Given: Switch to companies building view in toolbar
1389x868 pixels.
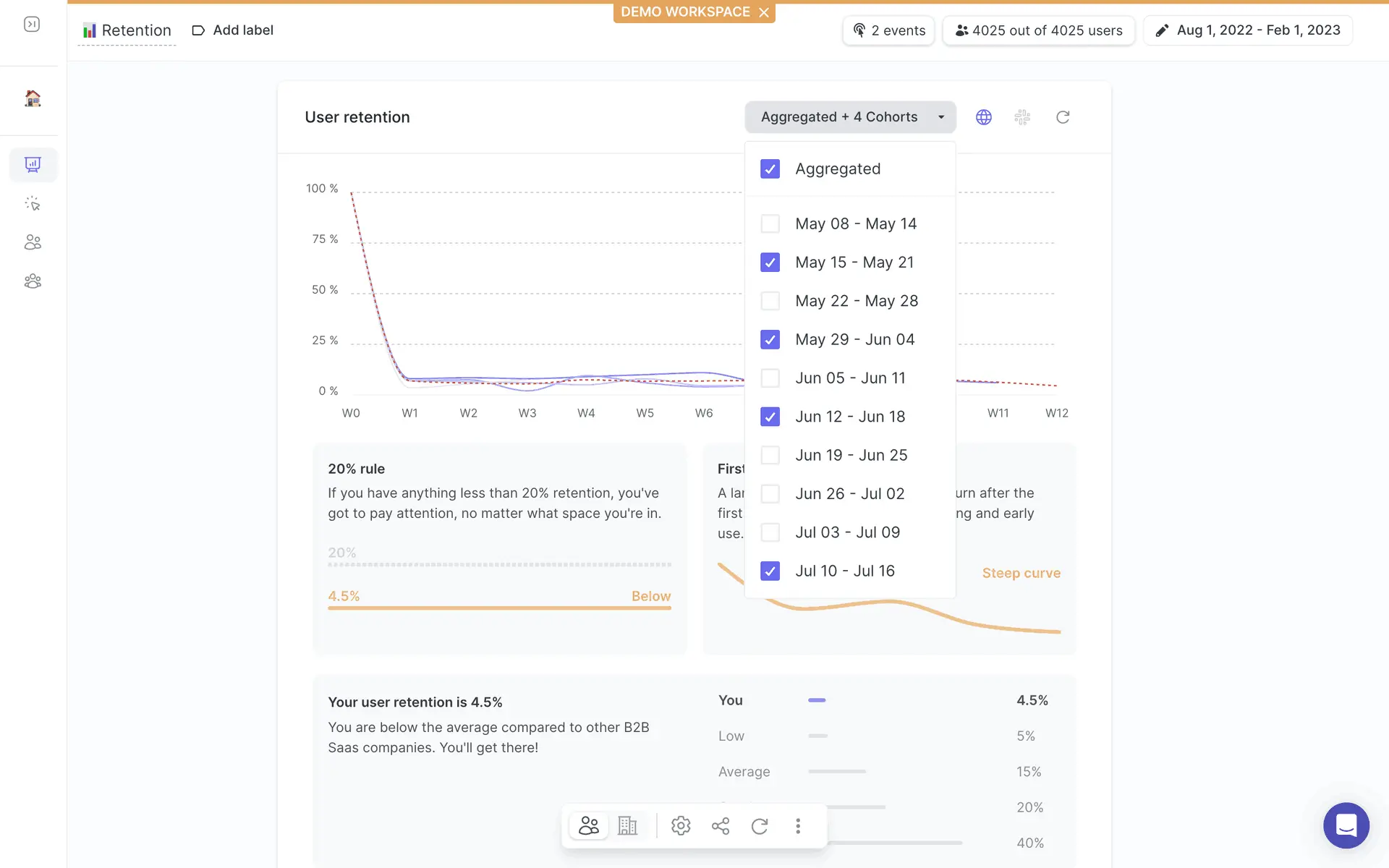Looking at the screenshot, I should point(627,825).
